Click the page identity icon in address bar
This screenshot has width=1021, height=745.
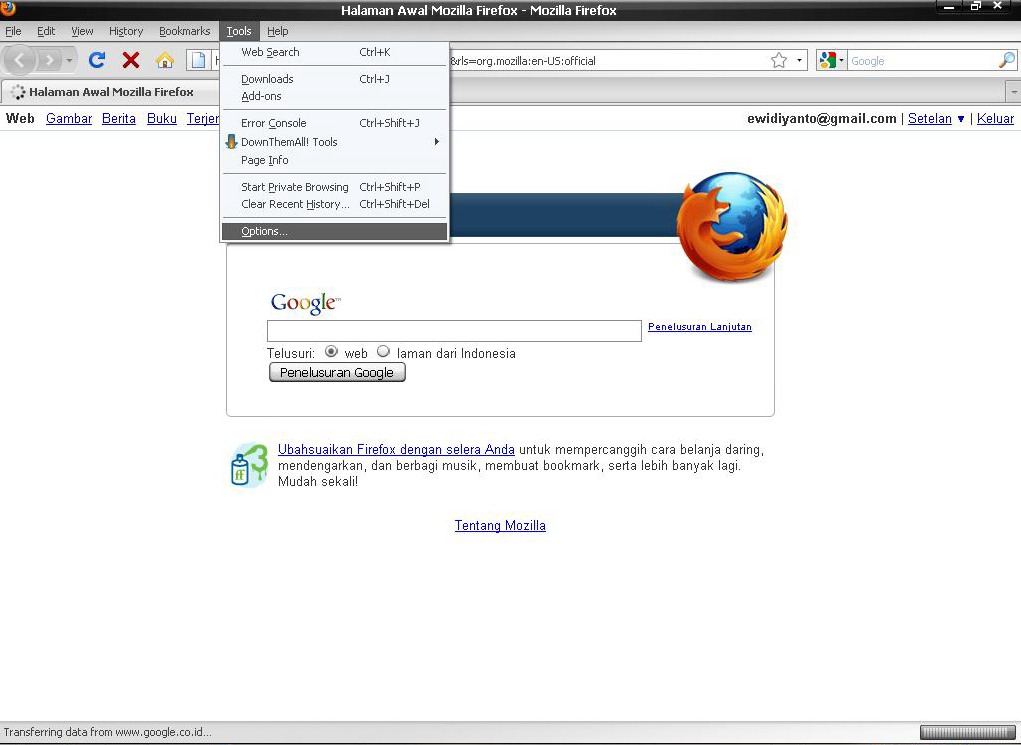point(198,61)
